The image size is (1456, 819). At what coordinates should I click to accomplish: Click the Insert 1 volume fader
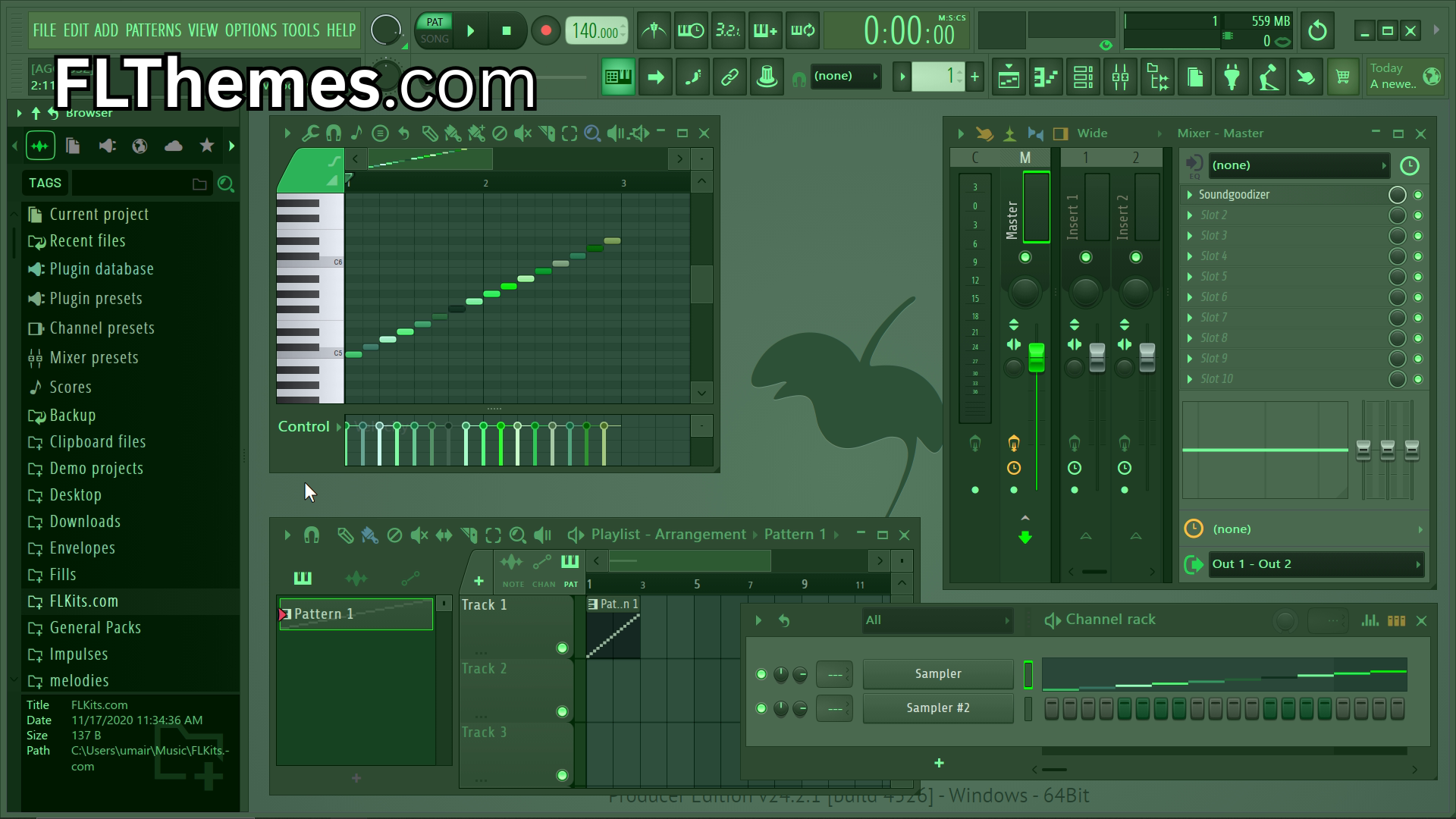1097,358
